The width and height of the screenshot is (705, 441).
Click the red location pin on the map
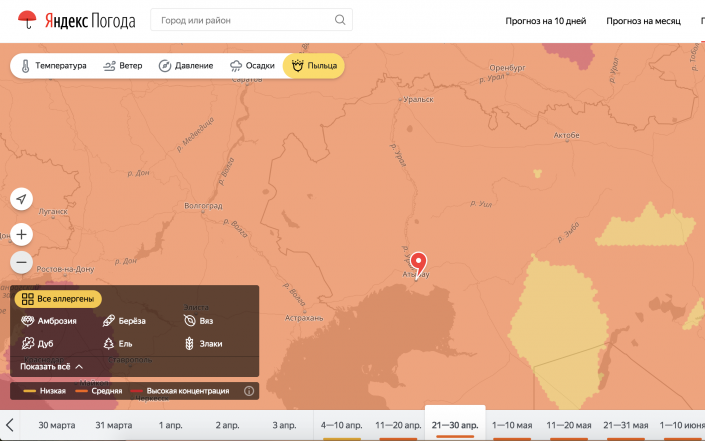coord(419,262)
